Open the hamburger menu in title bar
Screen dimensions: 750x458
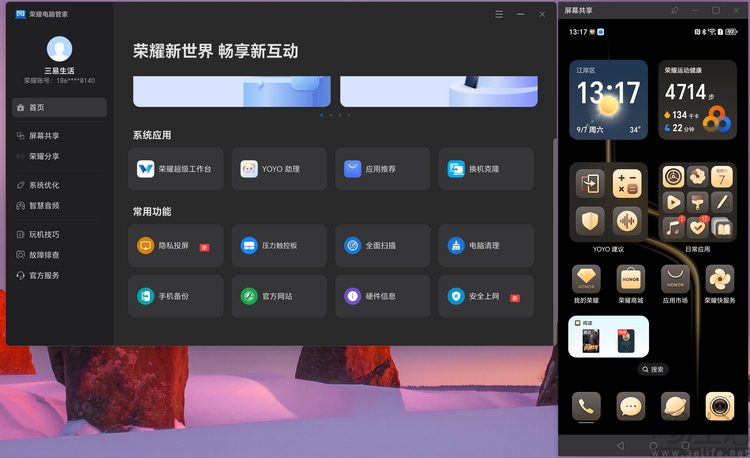(499, 14)
